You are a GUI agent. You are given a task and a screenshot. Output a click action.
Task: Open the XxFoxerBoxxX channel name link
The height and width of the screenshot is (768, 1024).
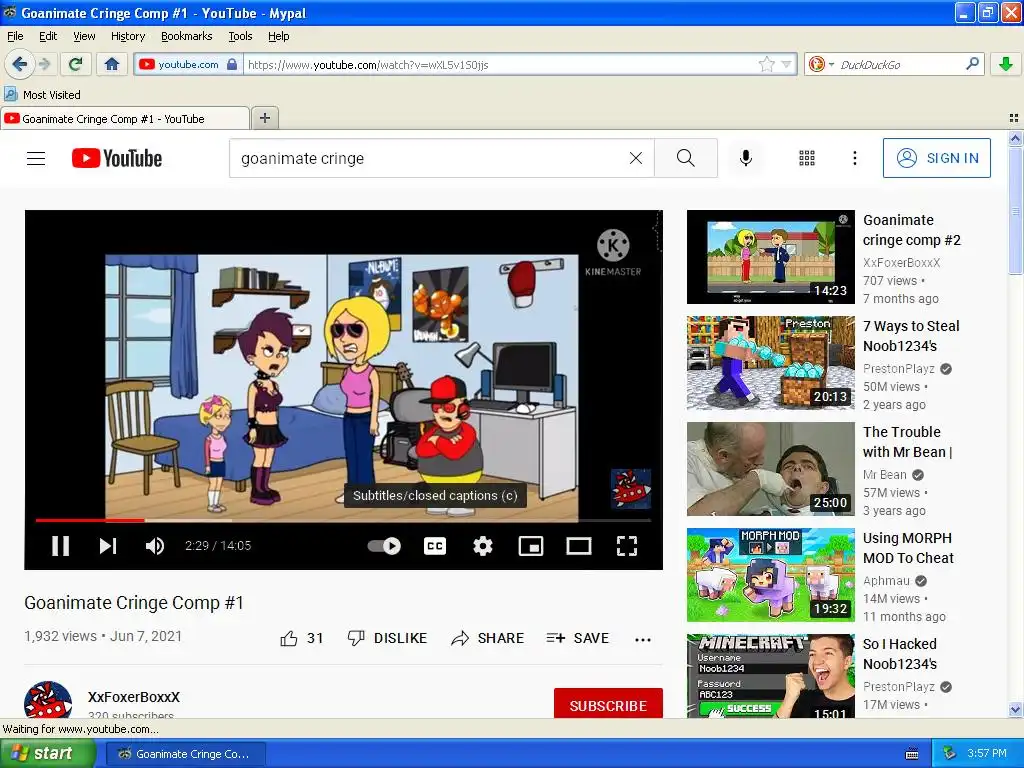tap(134, 697)
